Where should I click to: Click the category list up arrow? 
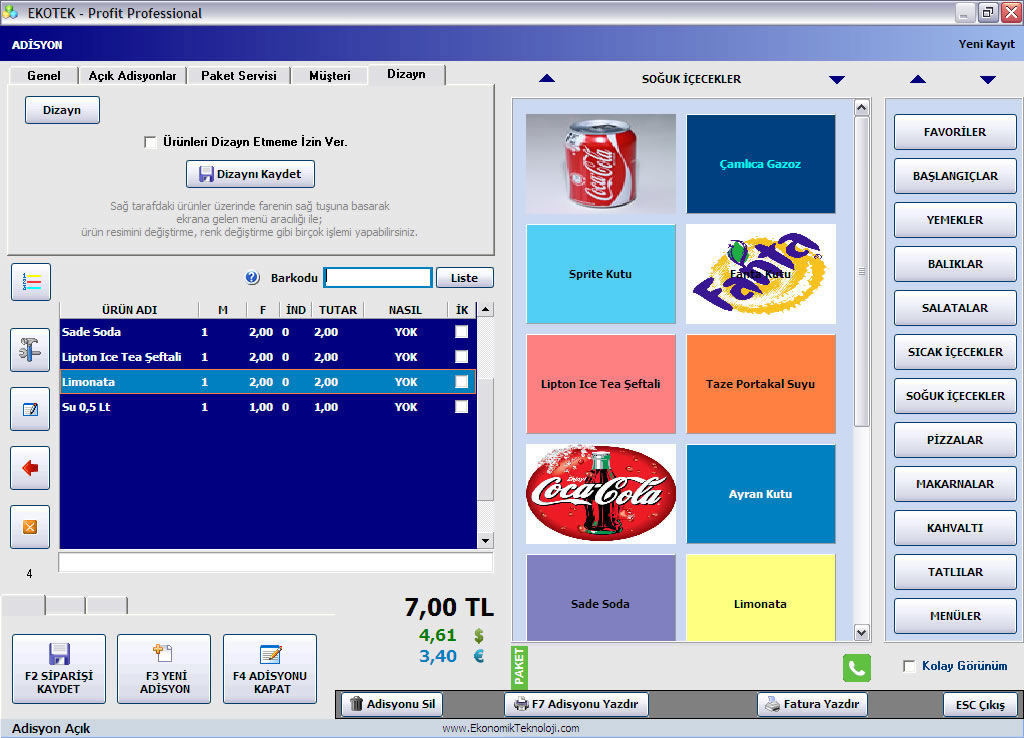[x=918, y=80]
